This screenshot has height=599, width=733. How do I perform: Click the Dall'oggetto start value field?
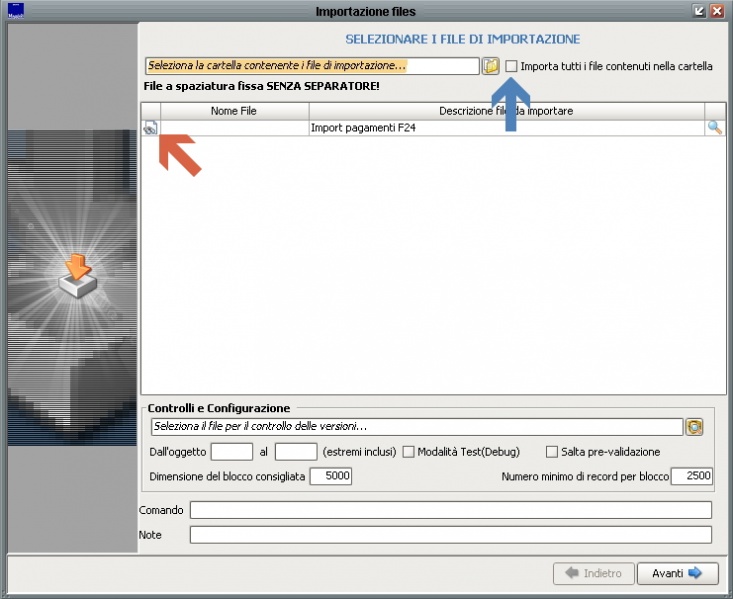232,452
